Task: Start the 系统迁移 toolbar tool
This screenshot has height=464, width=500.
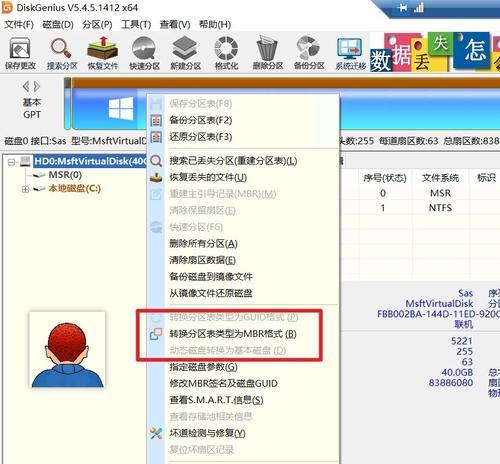Action: pyautogui.click(x=351, y=53)
